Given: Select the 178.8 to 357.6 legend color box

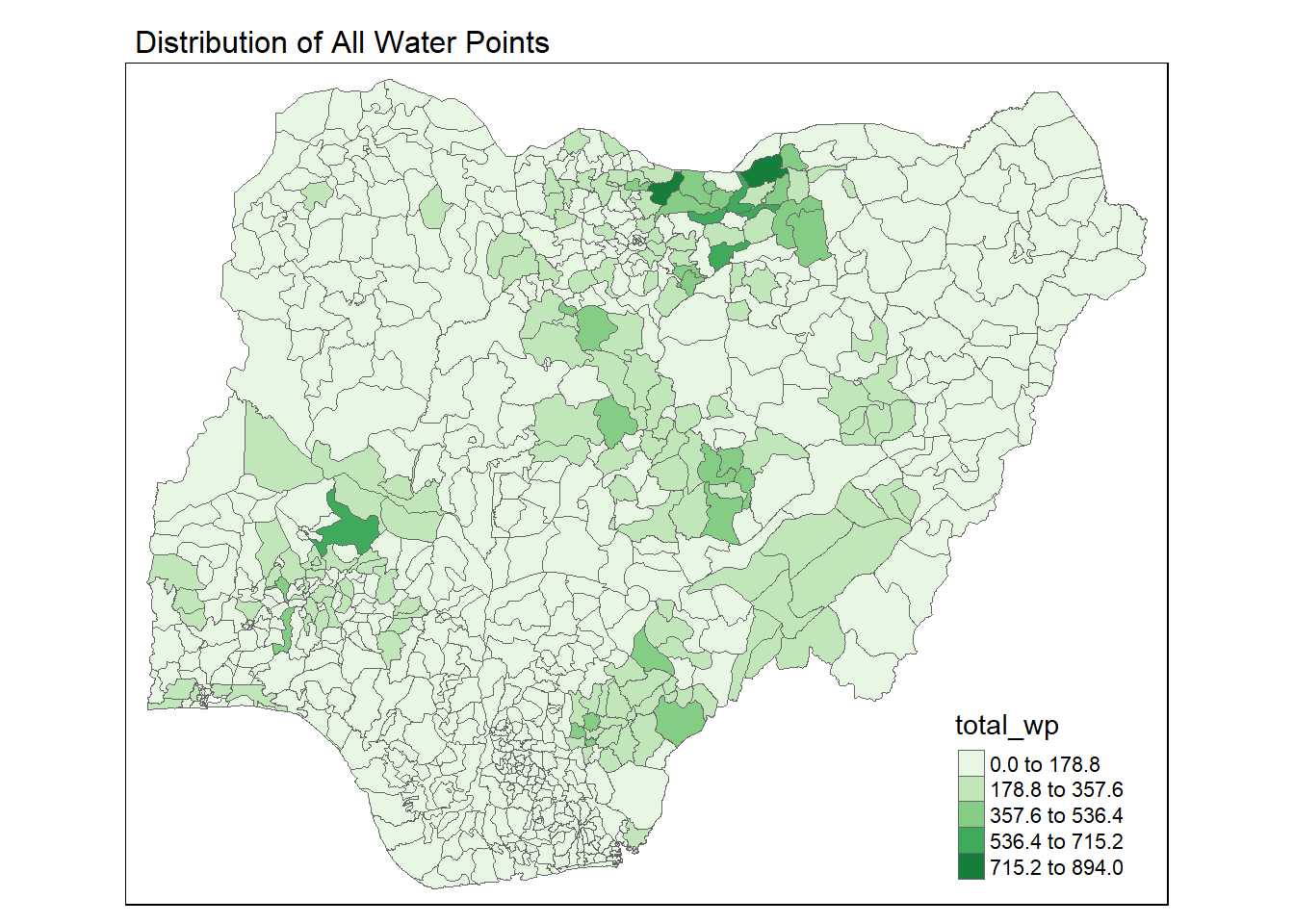Looking at the screenshot, I should point(970,790).
